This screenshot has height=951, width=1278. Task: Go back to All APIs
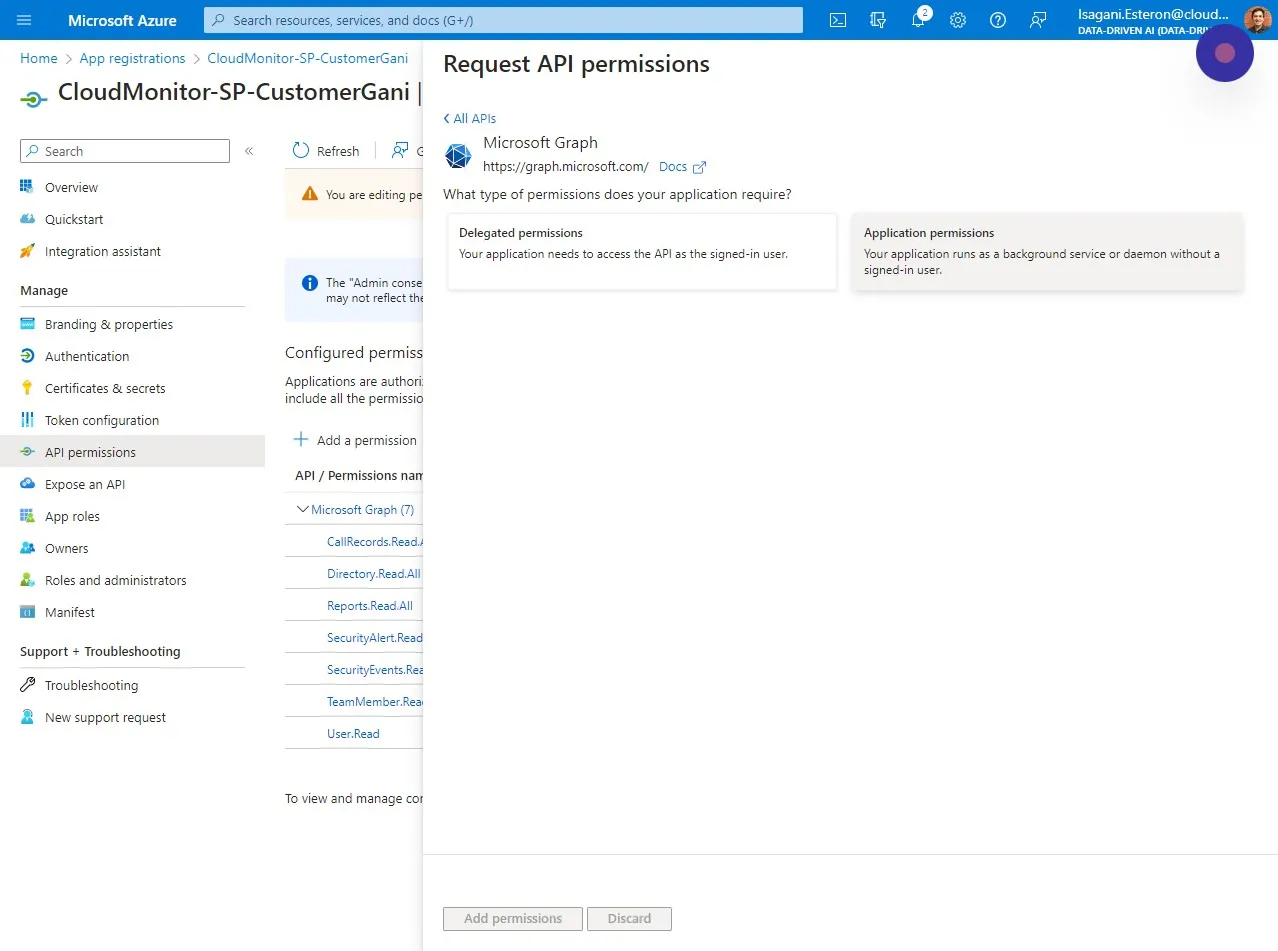click(x=470, y=118)
